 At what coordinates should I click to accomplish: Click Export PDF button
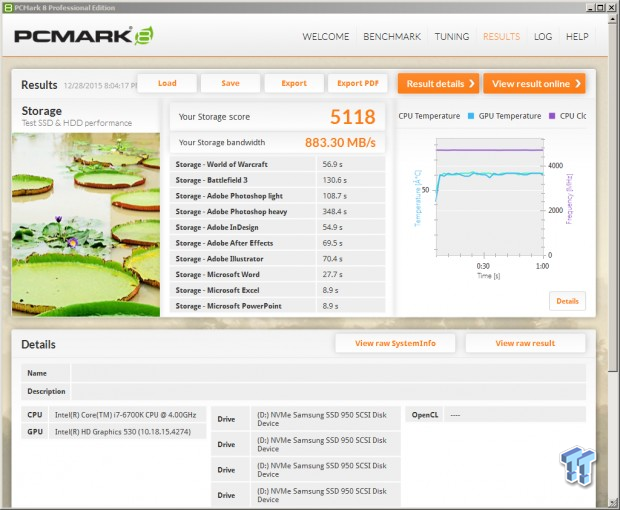[x=357, y=83]
